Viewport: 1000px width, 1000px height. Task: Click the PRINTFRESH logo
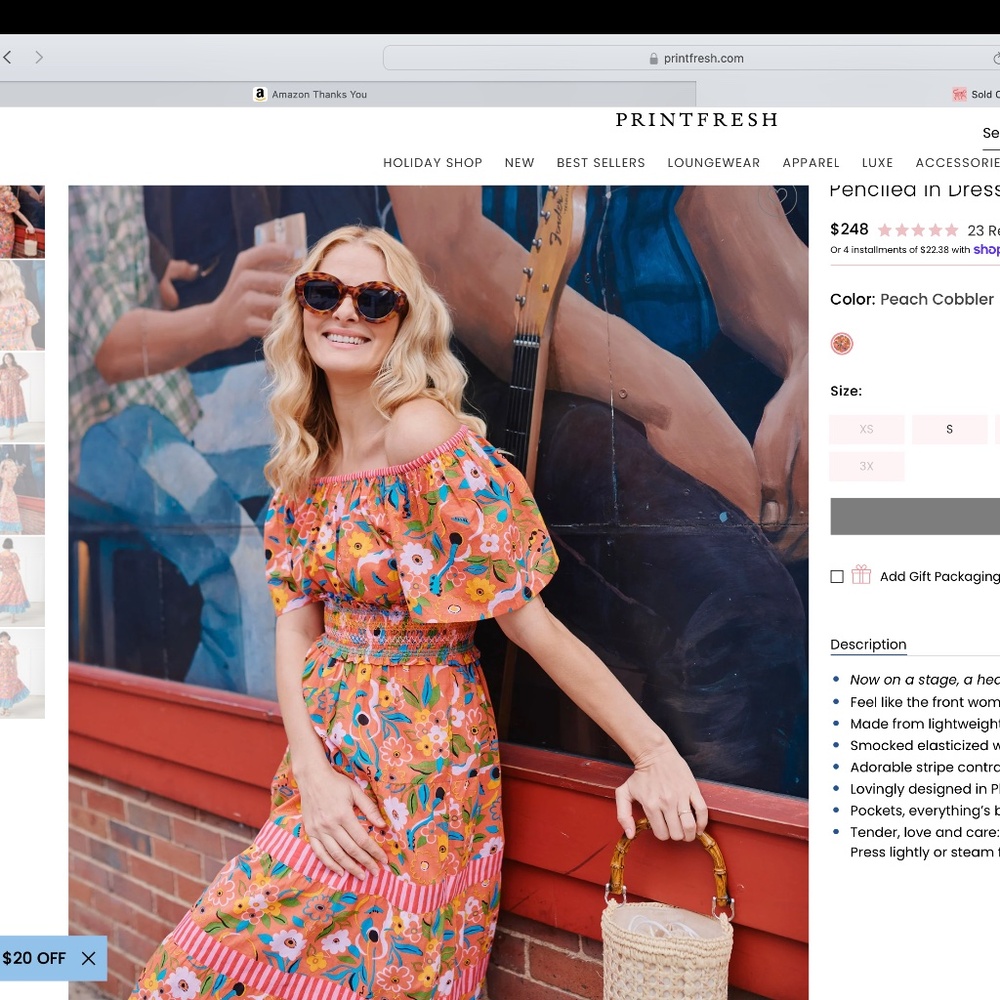click(x=696, y=120)
